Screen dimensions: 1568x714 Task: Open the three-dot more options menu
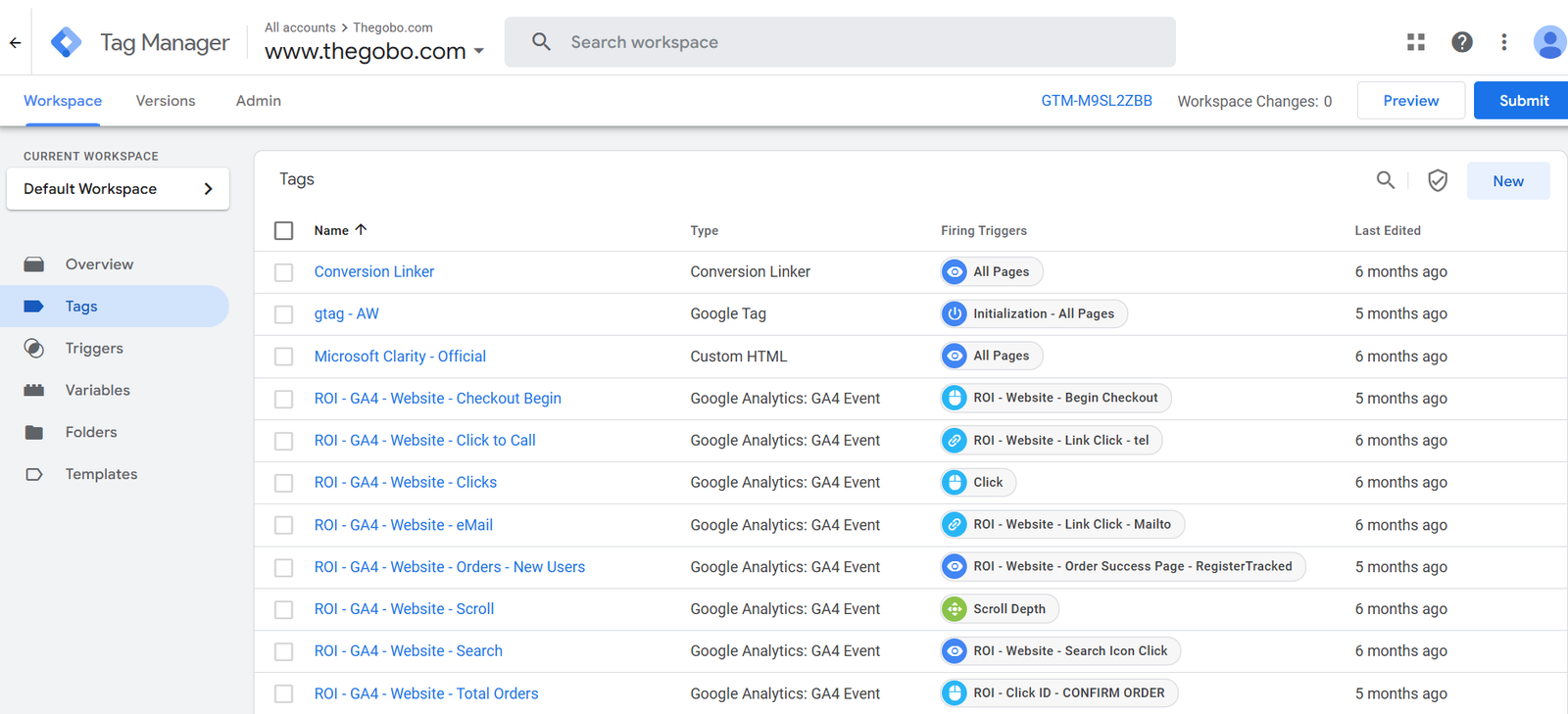click(1503, 42)
